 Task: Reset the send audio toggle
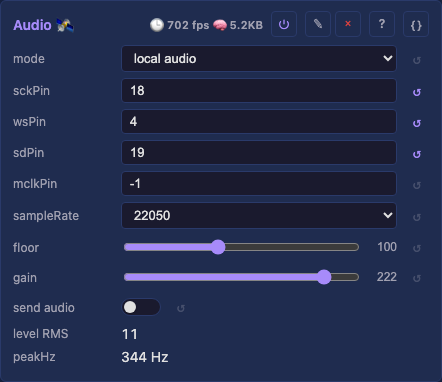[181, 308]
